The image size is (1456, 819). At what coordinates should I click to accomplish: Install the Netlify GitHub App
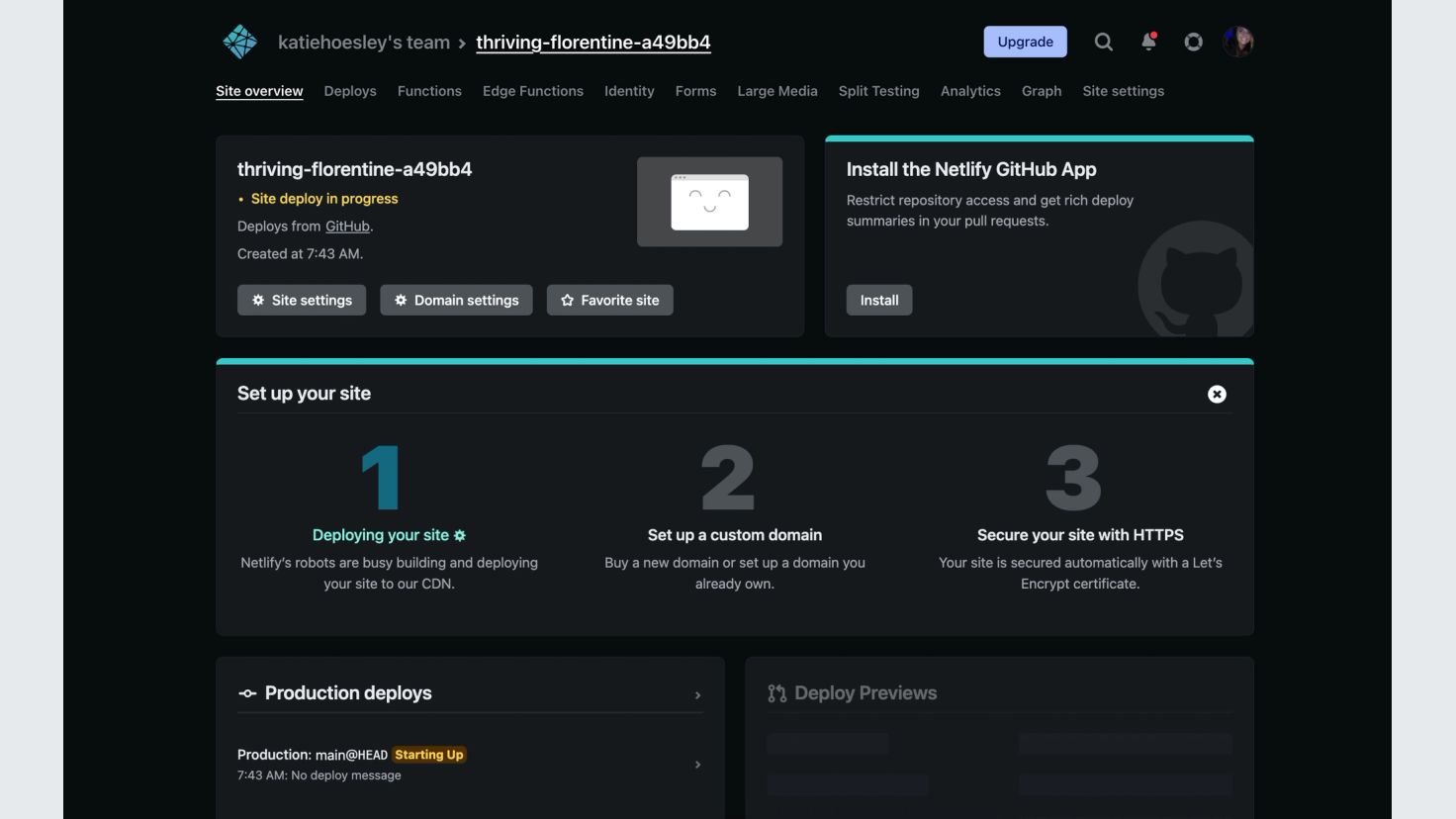(878, 300)
